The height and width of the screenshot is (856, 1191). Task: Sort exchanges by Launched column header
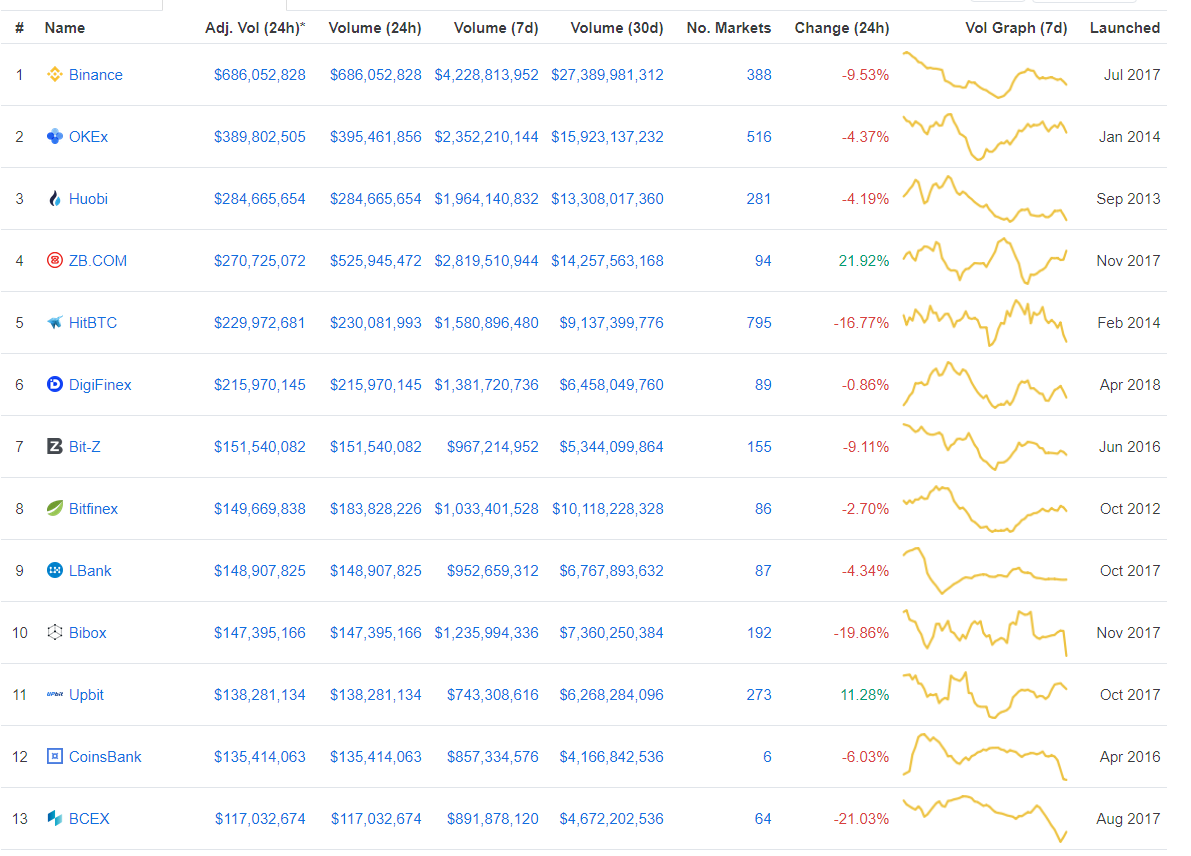point(1124,28)
